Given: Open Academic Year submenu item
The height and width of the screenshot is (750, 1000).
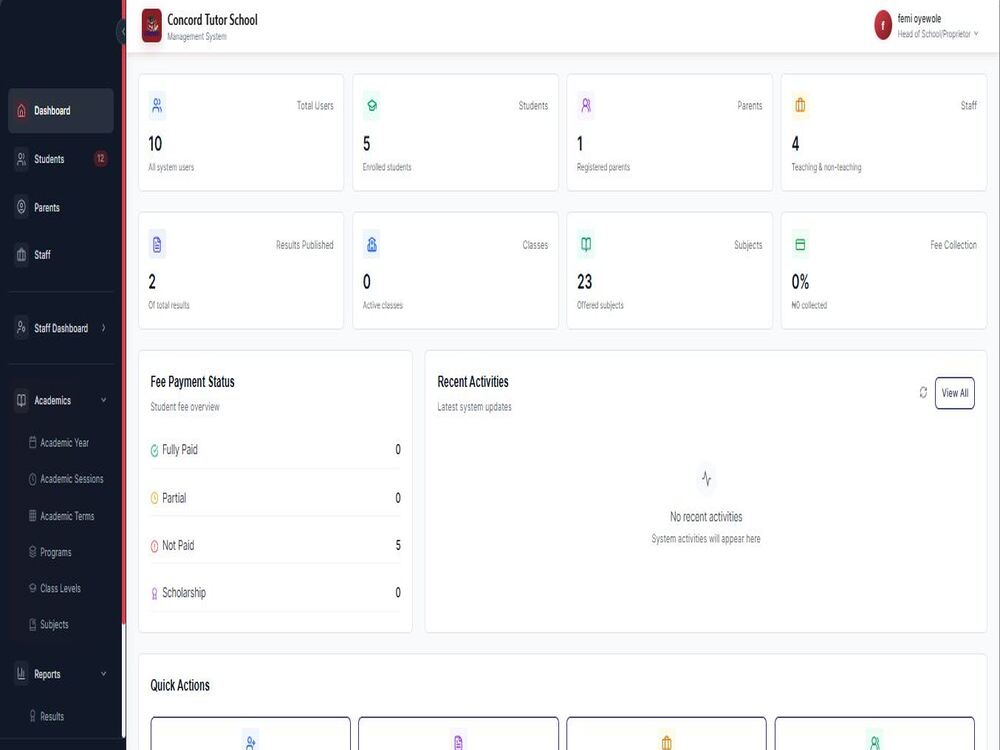Looking at the screenshot, I should 64,443.
